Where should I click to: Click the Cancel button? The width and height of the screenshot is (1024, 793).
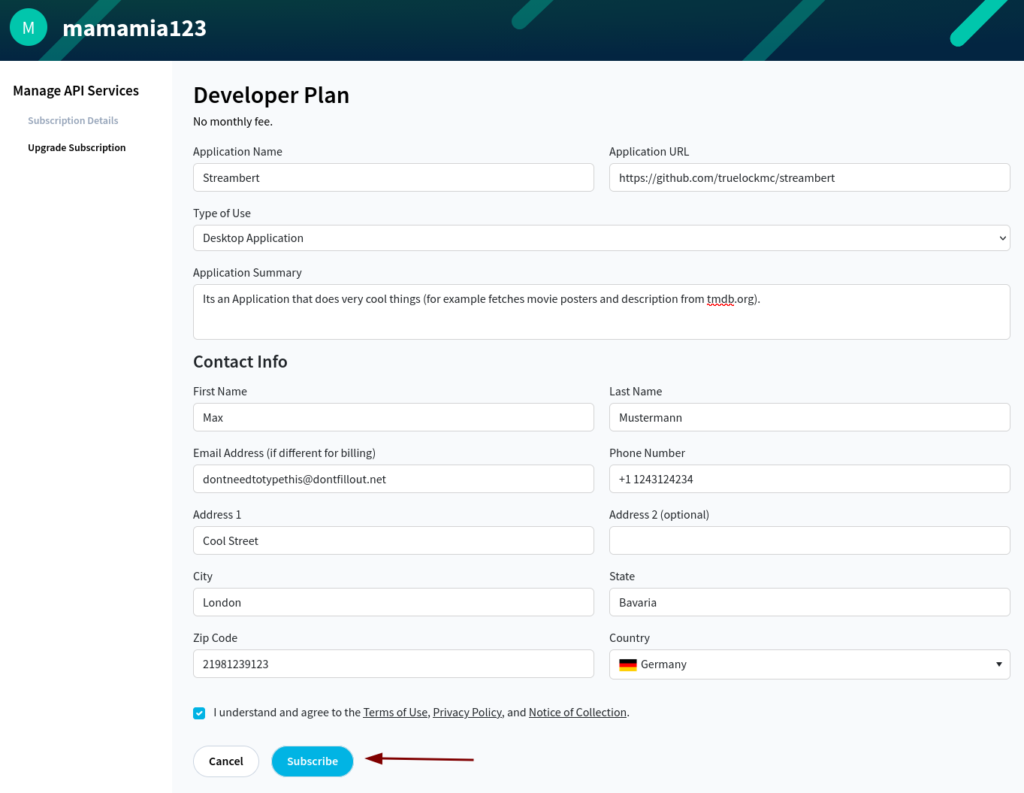point(226,761)
